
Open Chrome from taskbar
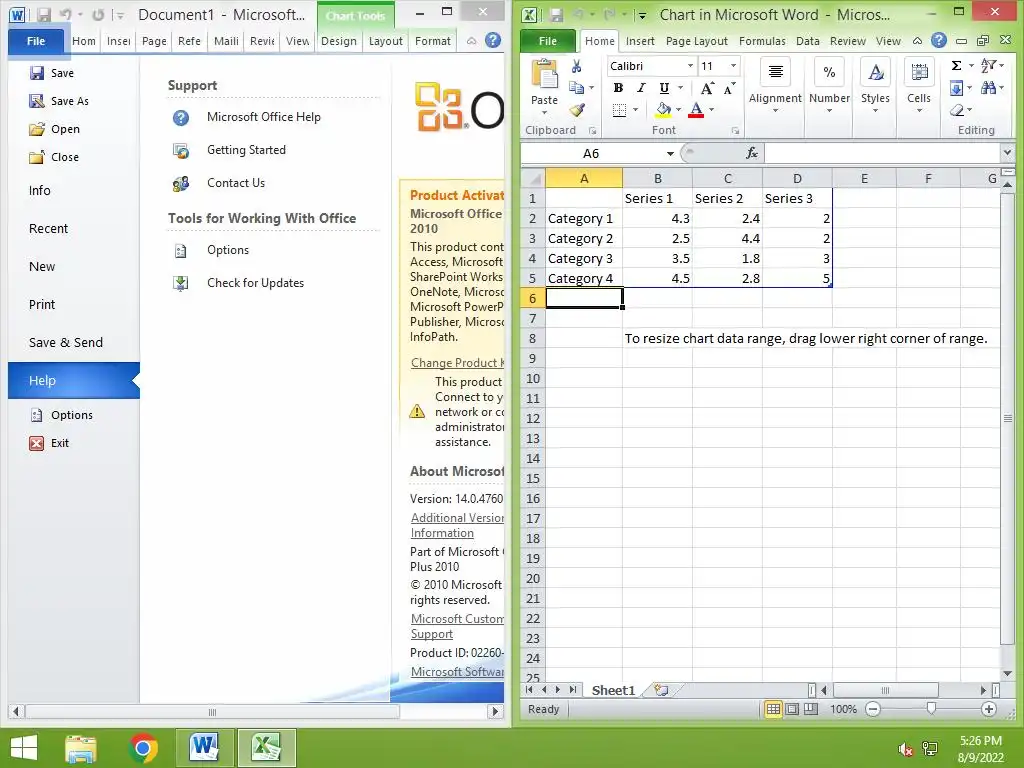143,748
